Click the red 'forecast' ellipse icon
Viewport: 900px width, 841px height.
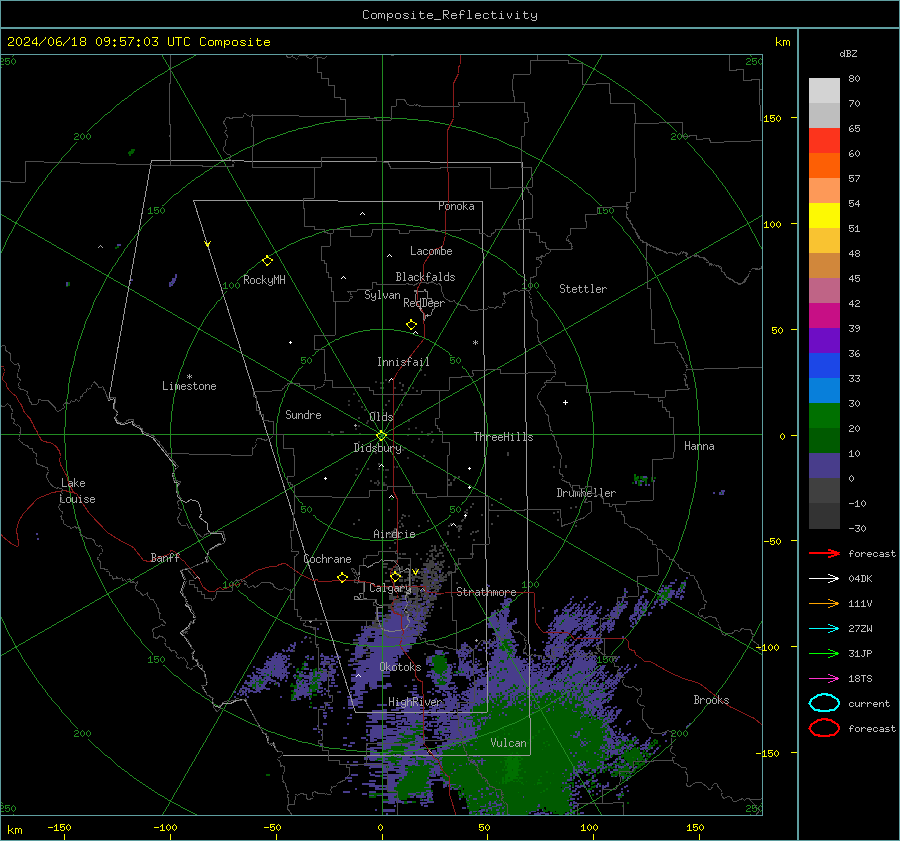point(824,728)
